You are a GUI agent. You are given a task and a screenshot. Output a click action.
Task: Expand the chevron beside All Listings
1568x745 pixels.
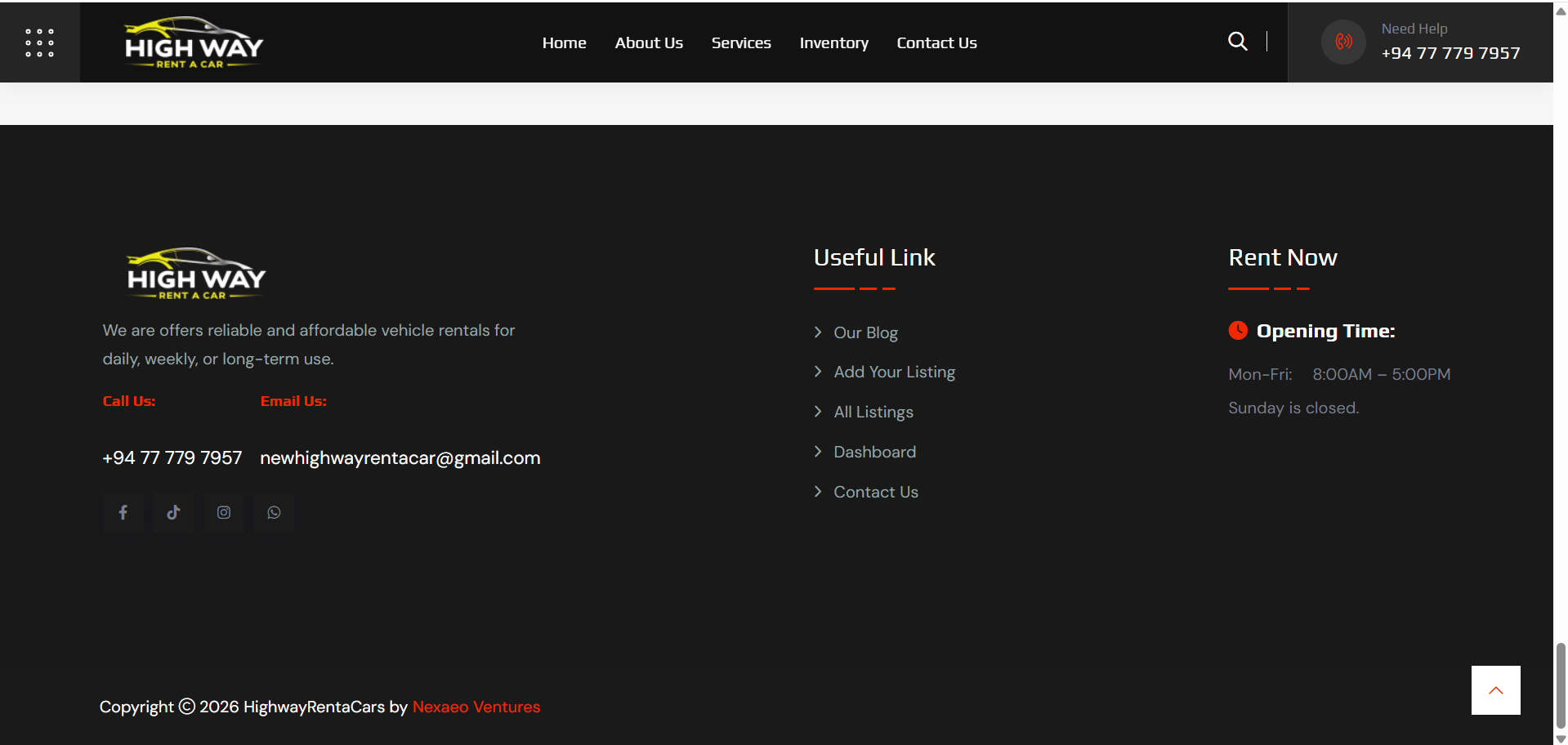pos(819,411)
